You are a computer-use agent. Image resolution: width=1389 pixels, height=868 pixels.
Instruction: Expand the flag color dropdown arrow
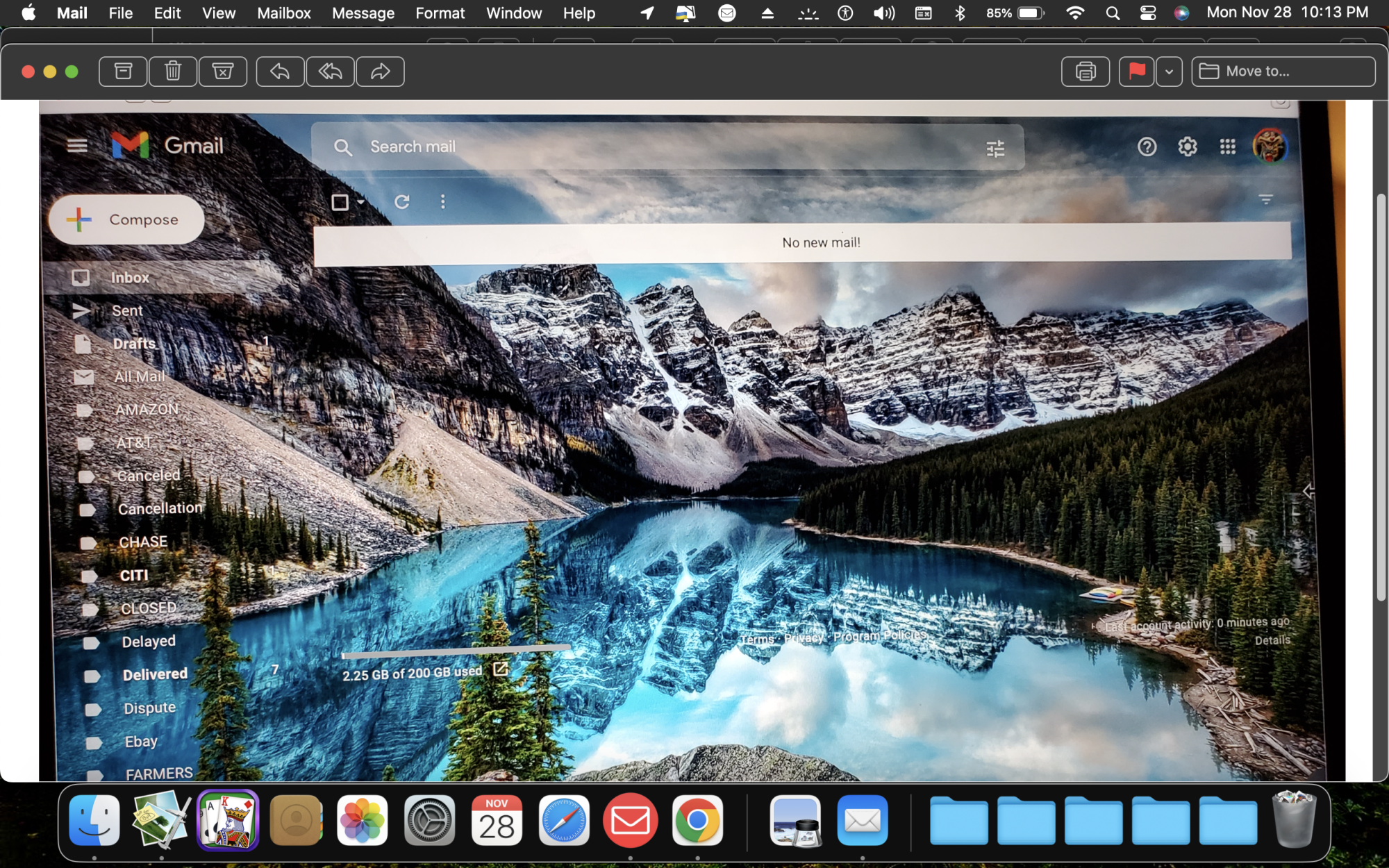tap(1170, 72)
